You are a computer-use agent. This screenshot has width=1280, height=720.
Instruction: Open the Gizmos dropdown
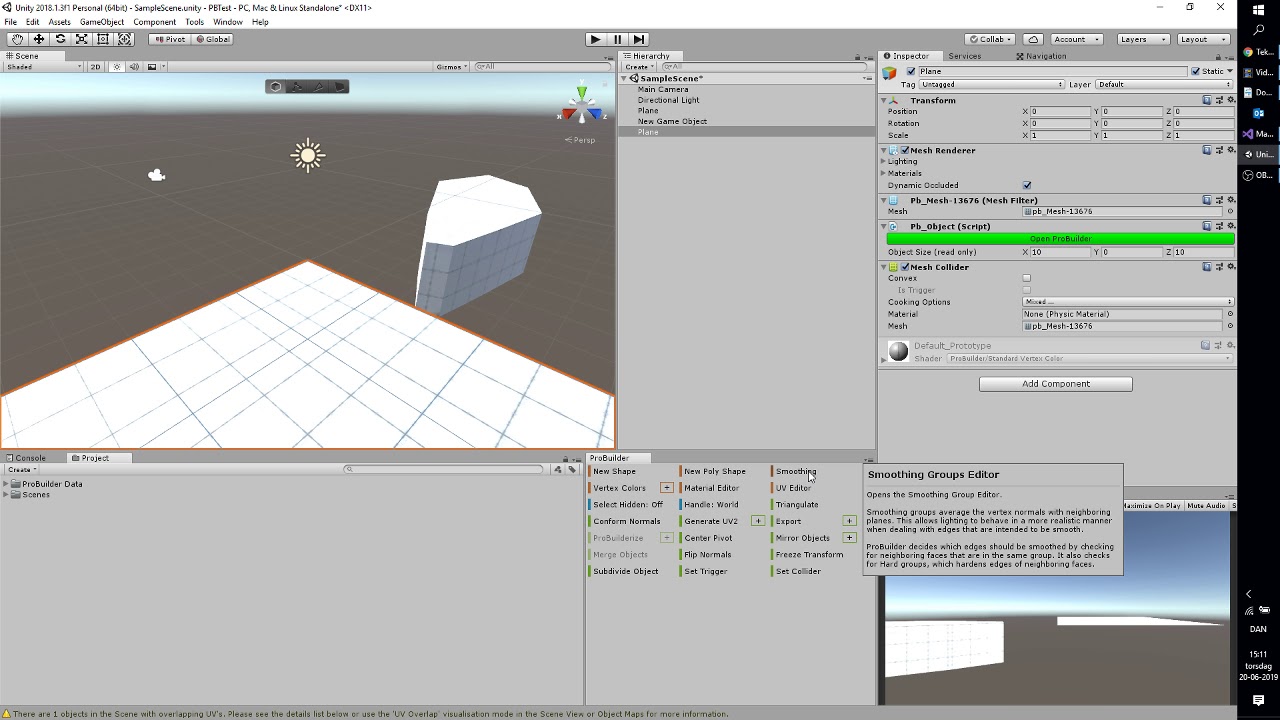[451, 67]
